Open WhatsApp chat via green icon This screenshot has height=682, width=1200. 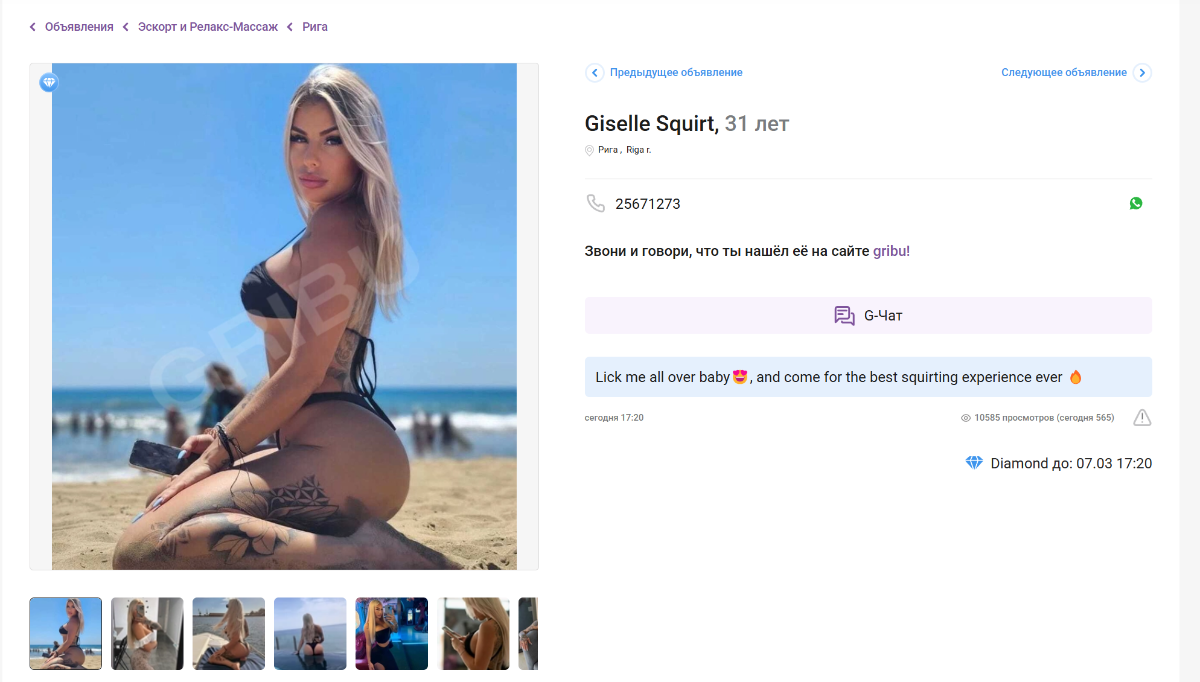point(1136,203)
